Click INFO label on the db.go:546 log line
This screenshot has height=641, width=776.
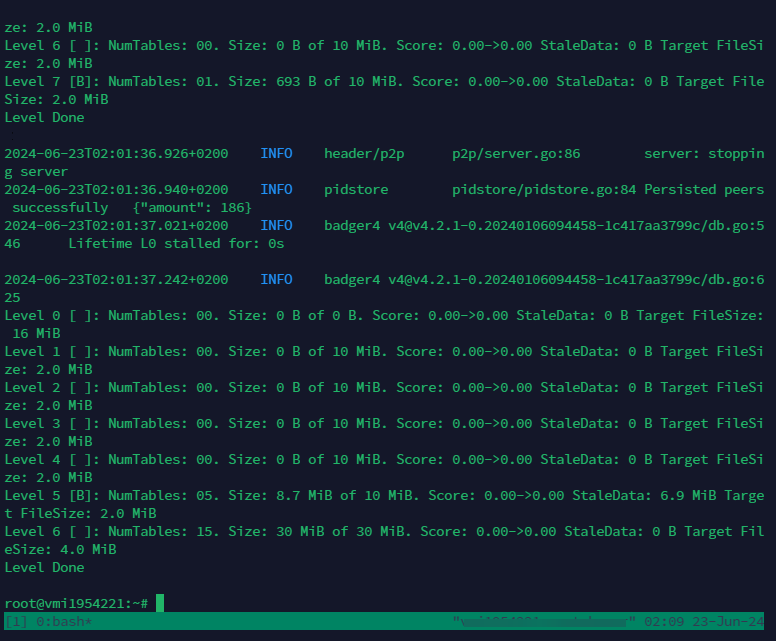(276, 225)
